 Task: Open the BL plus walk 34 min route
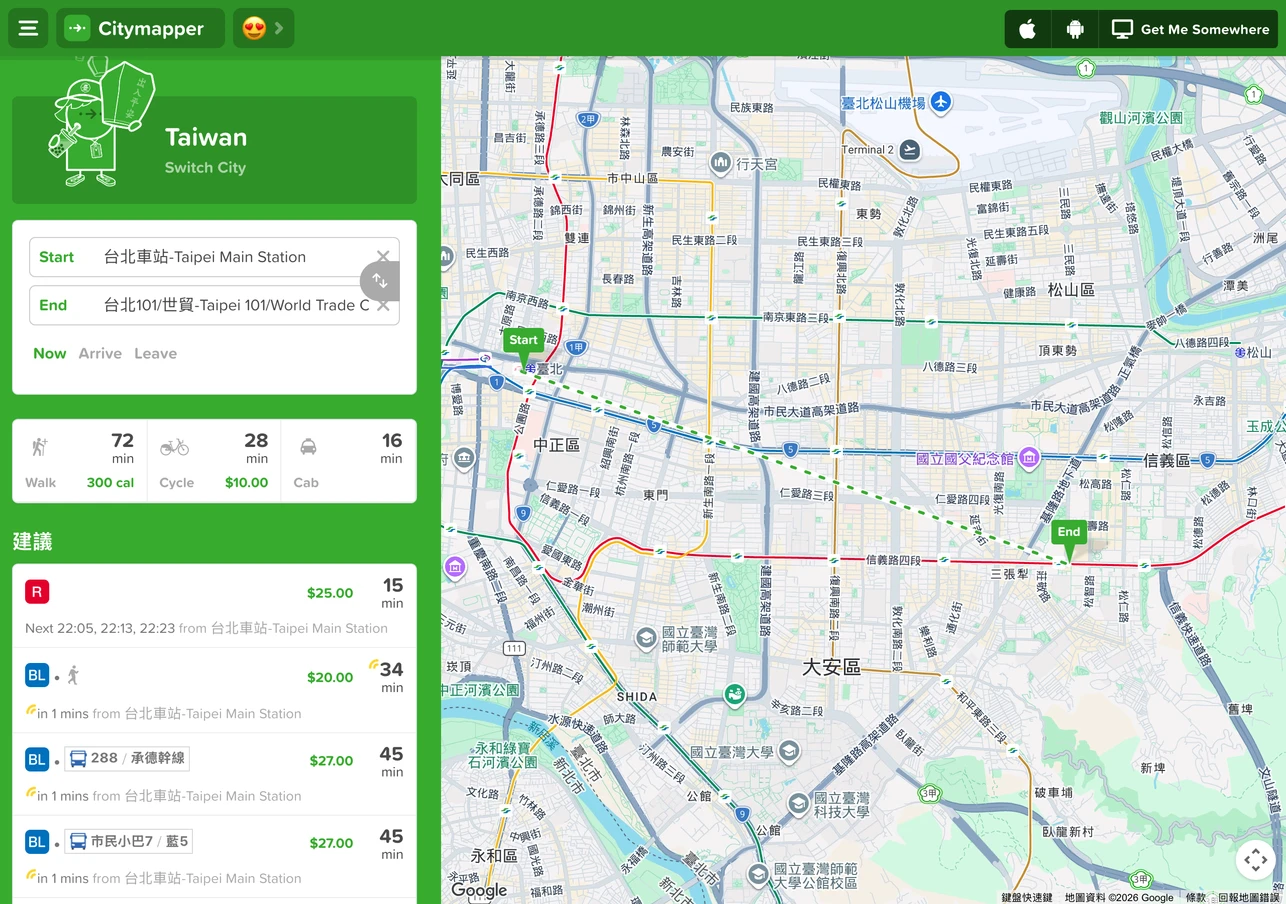coord(214,691)
